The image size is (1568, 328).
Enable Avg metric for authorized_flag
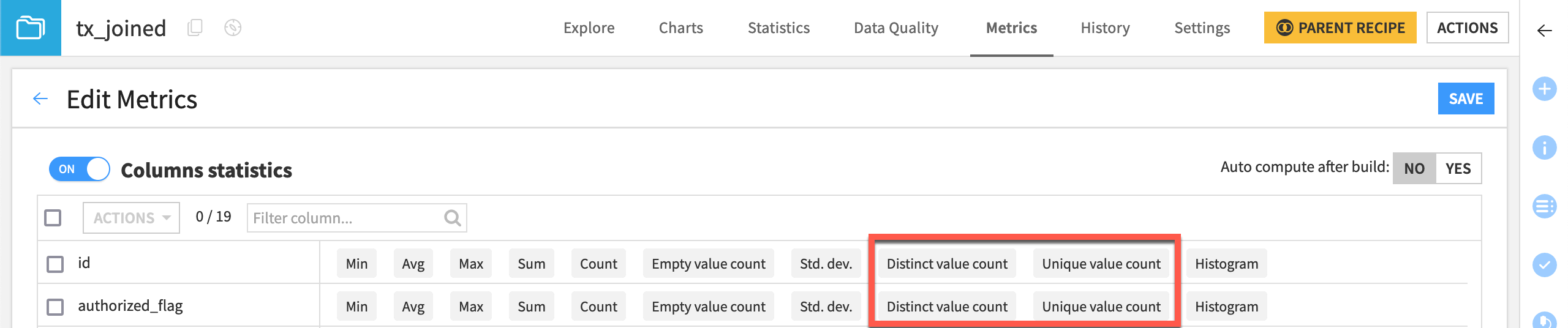(413, 307)
